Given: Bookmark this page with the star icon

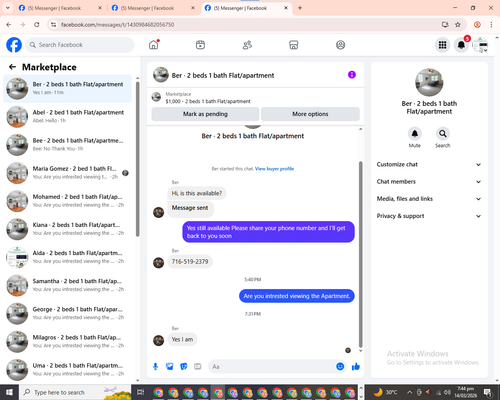Looking at the screenshot, I should [458, 25].
